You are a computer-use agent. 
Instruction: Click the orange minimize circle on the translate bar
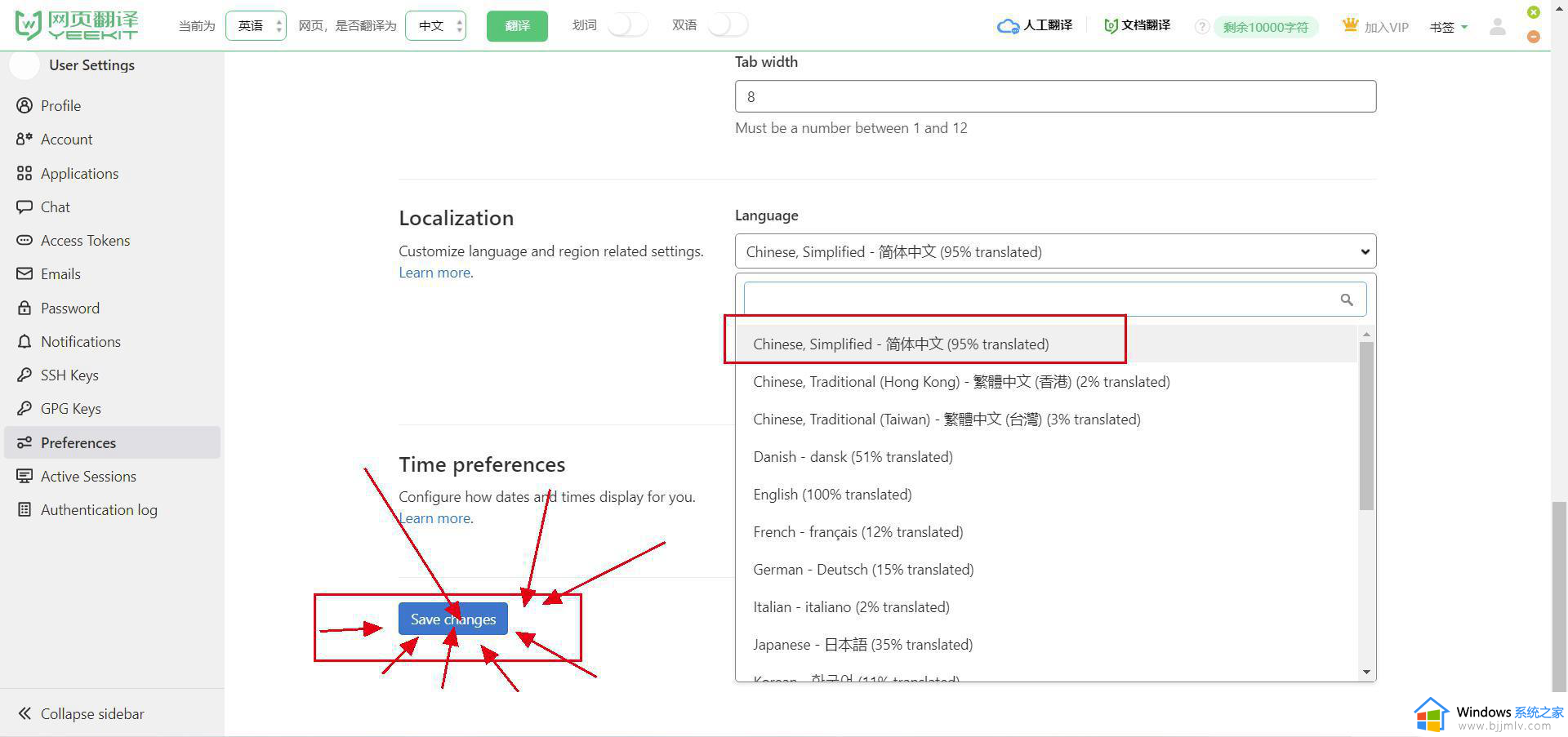[x=1534, y=37]
